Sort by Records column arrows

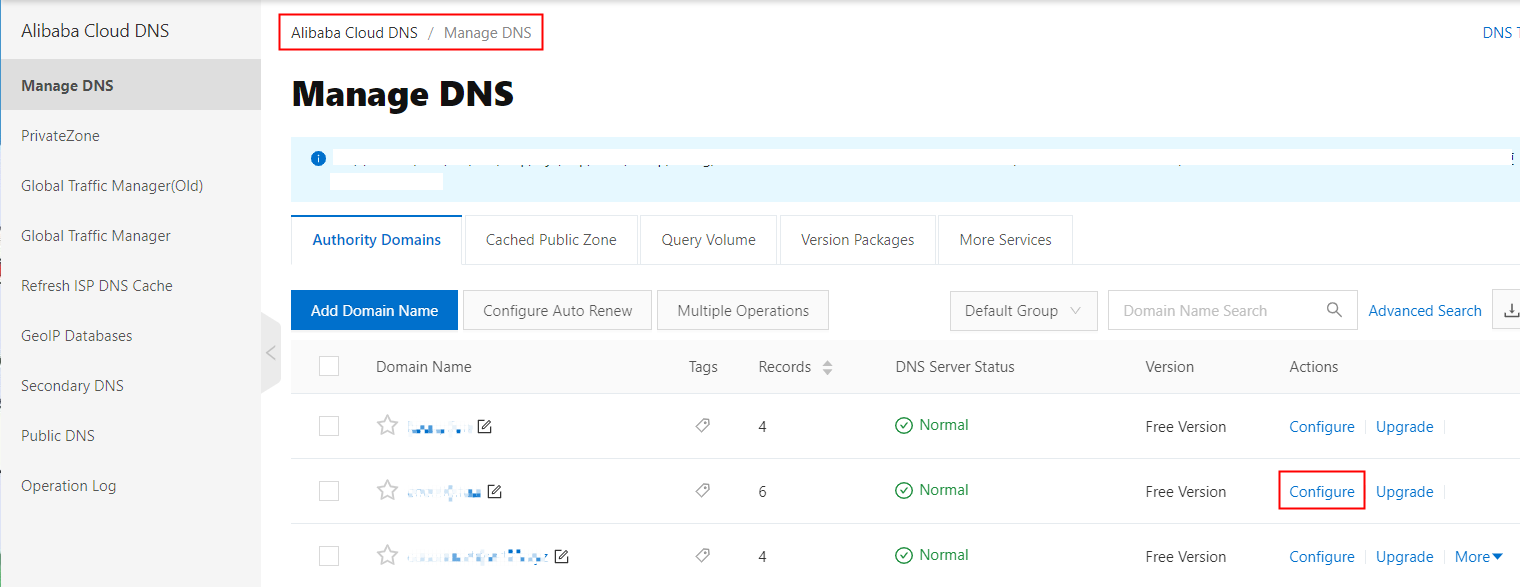click(827, 368)
